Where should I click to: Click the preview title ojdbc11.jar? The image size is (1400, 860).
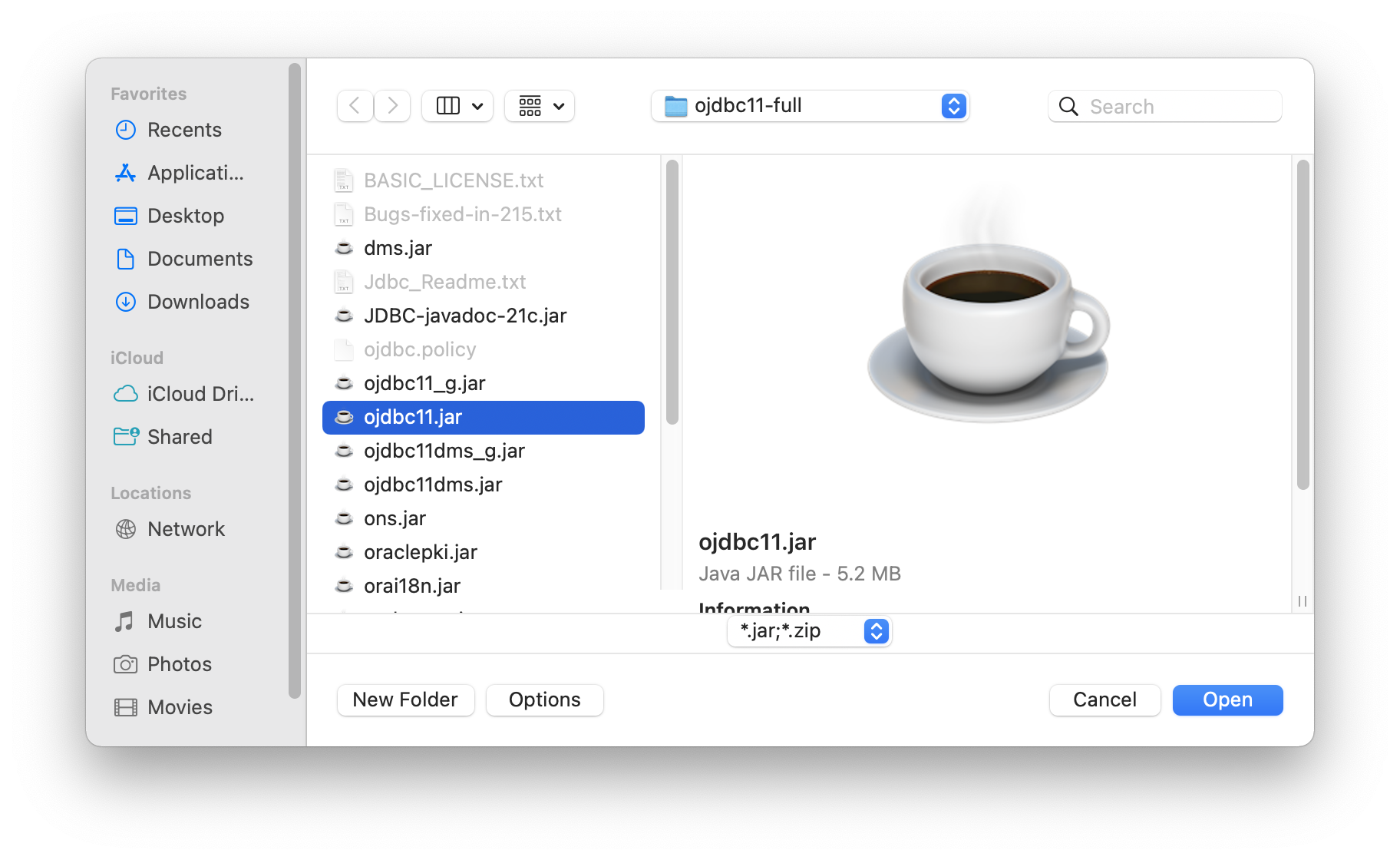point(757,542)
